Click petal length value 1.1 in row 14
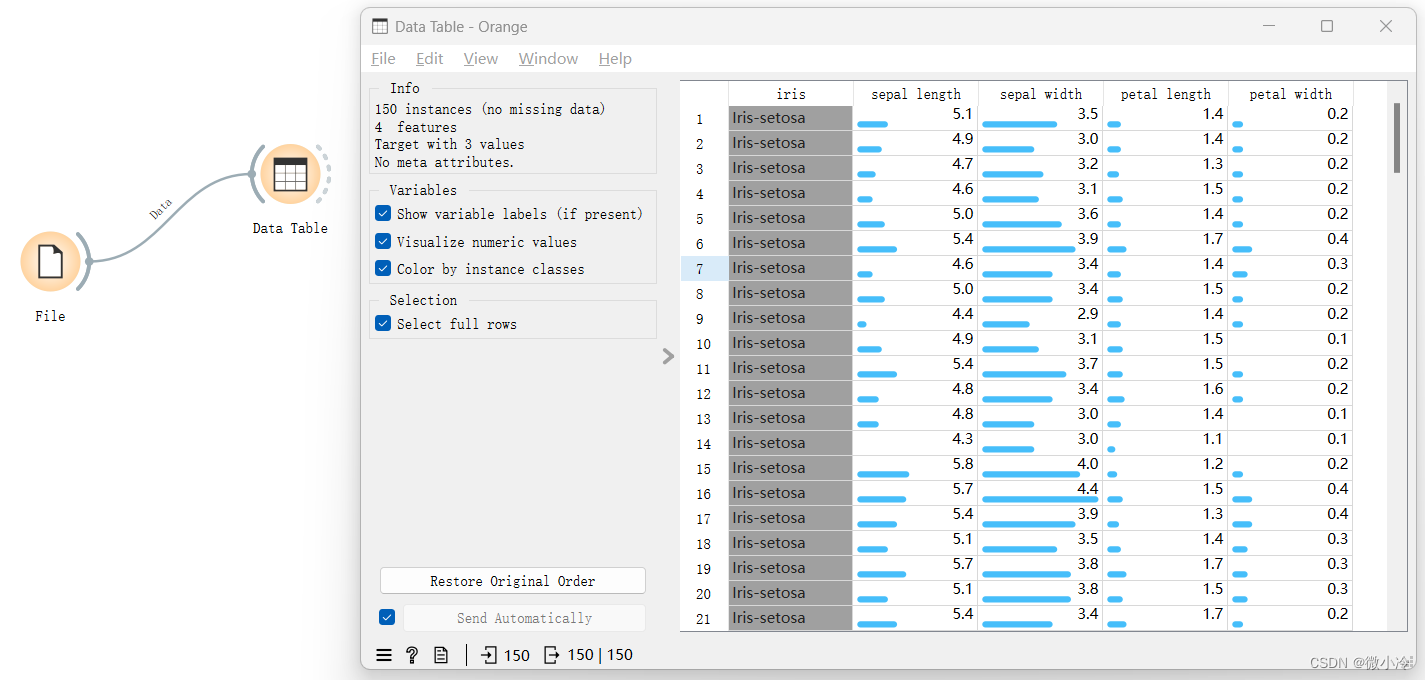 tap(1166, 443)
